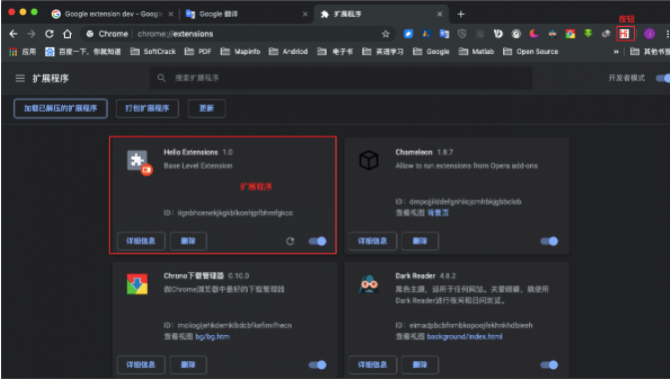Remove the Chameleon extension

click(x=420, y=241)
